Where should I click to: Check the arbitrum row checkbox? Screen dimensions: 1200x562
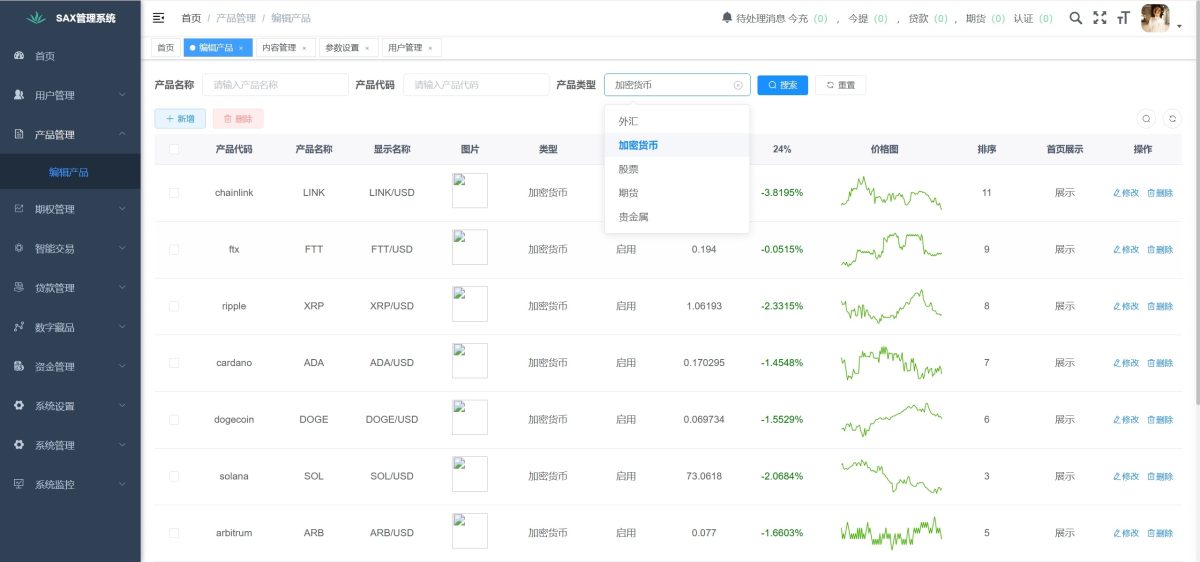(174, 533)
